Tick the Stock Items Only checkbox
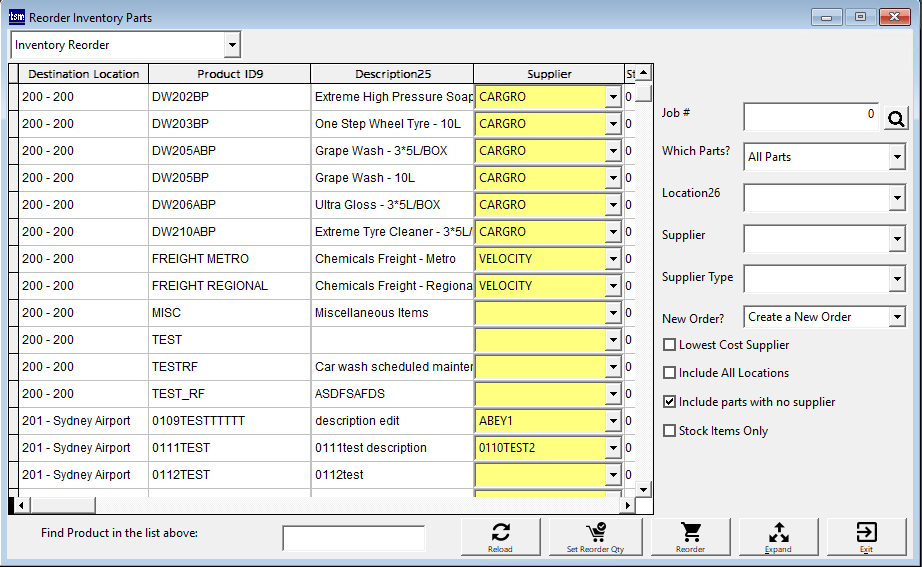 click(x=670, y=431)
